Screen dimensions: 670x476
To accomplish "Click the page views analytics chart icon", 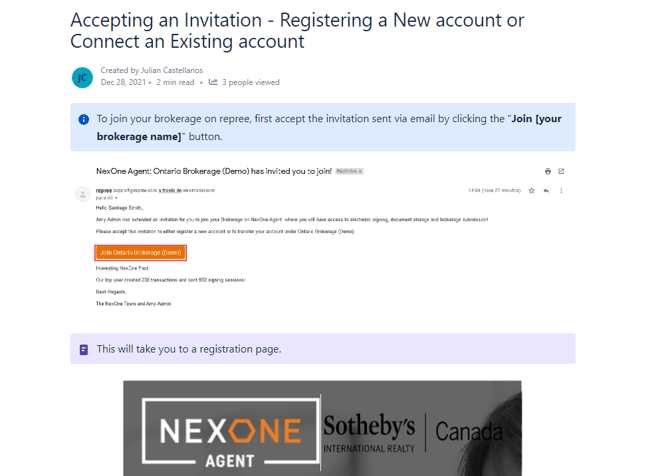I will click(213, 83).
